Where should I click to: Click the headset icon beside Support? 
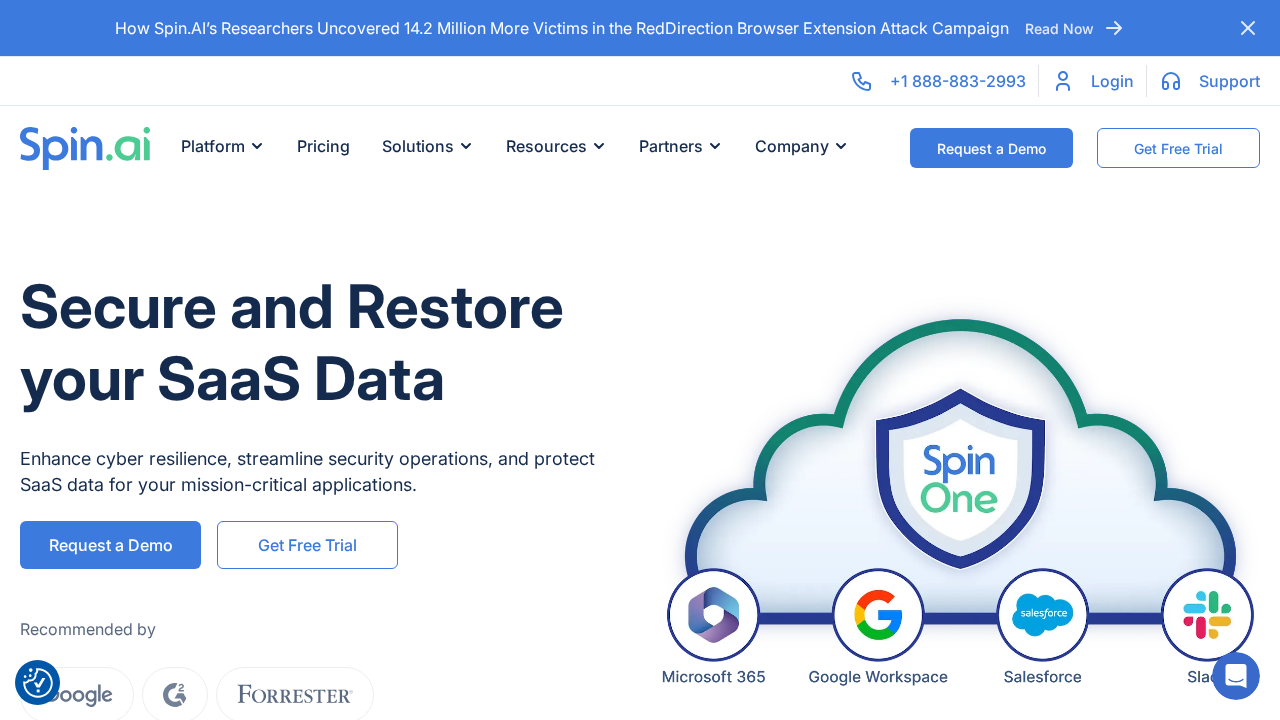1170,81
